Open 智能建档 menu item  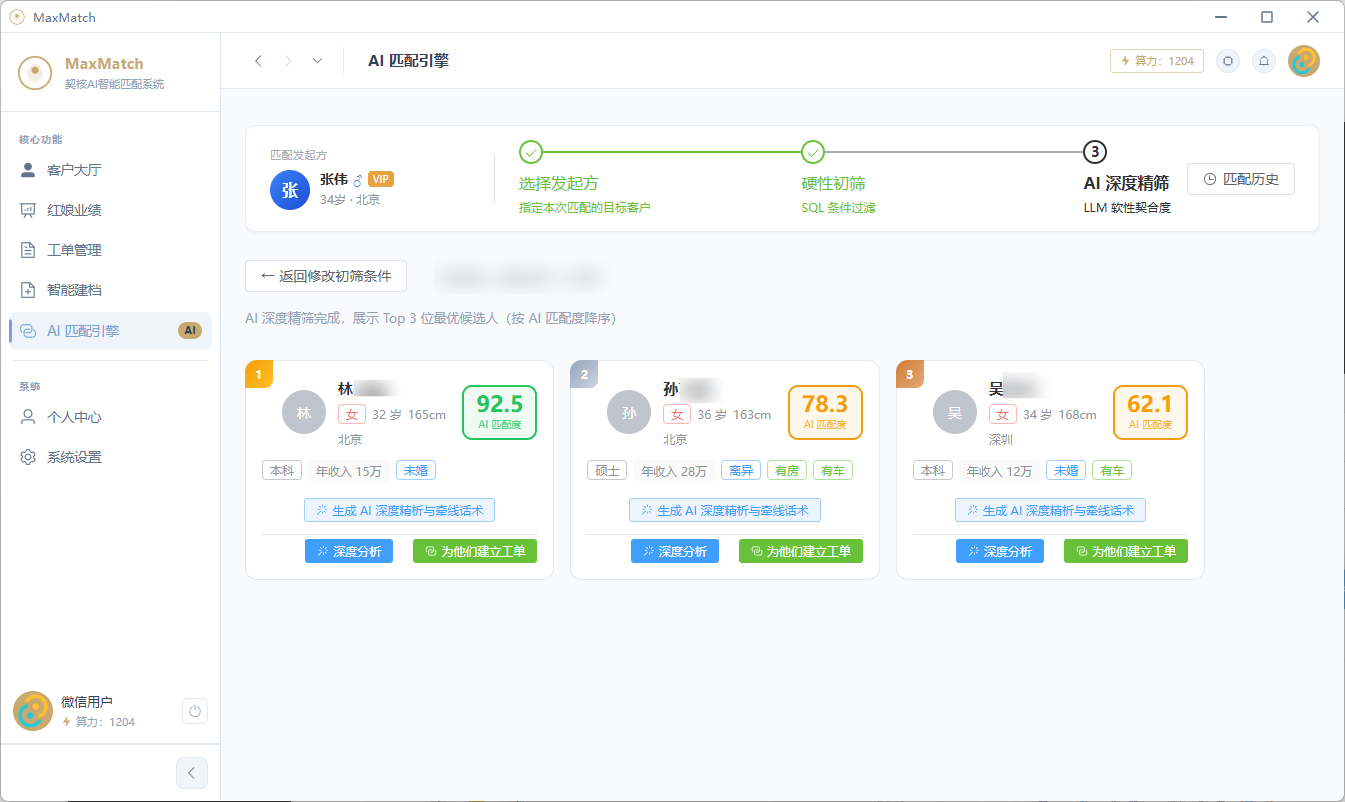tap(110, 290)
